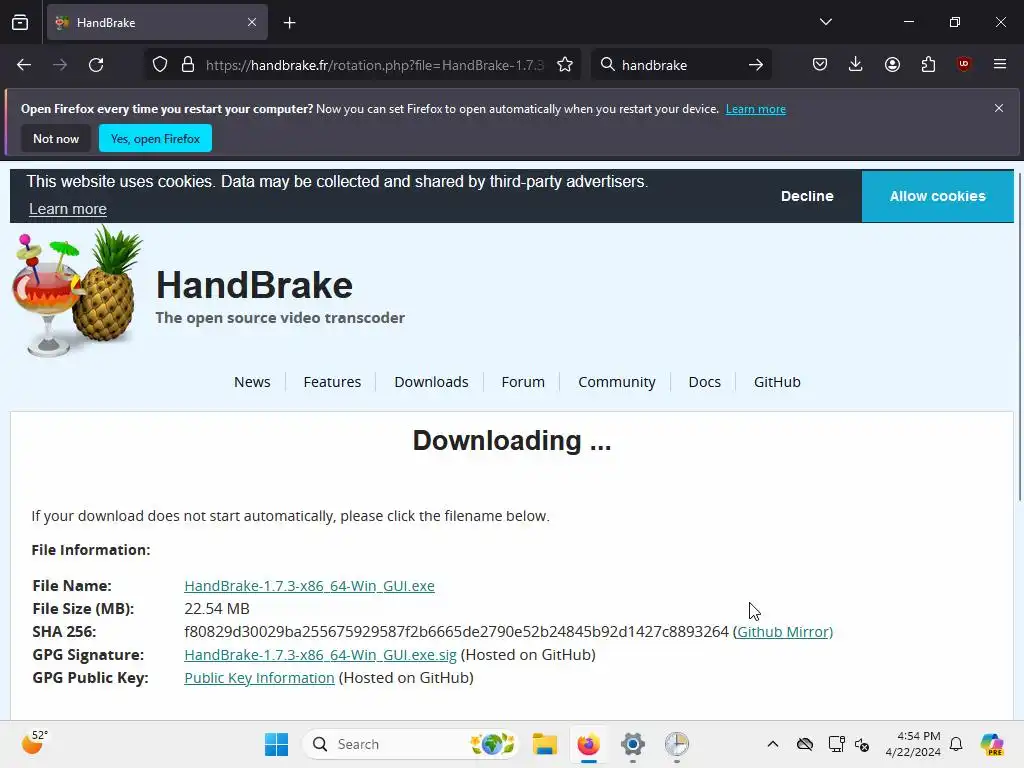
Task: Open Firefox application hamburger menu
Action: [x=1000, y=64]
